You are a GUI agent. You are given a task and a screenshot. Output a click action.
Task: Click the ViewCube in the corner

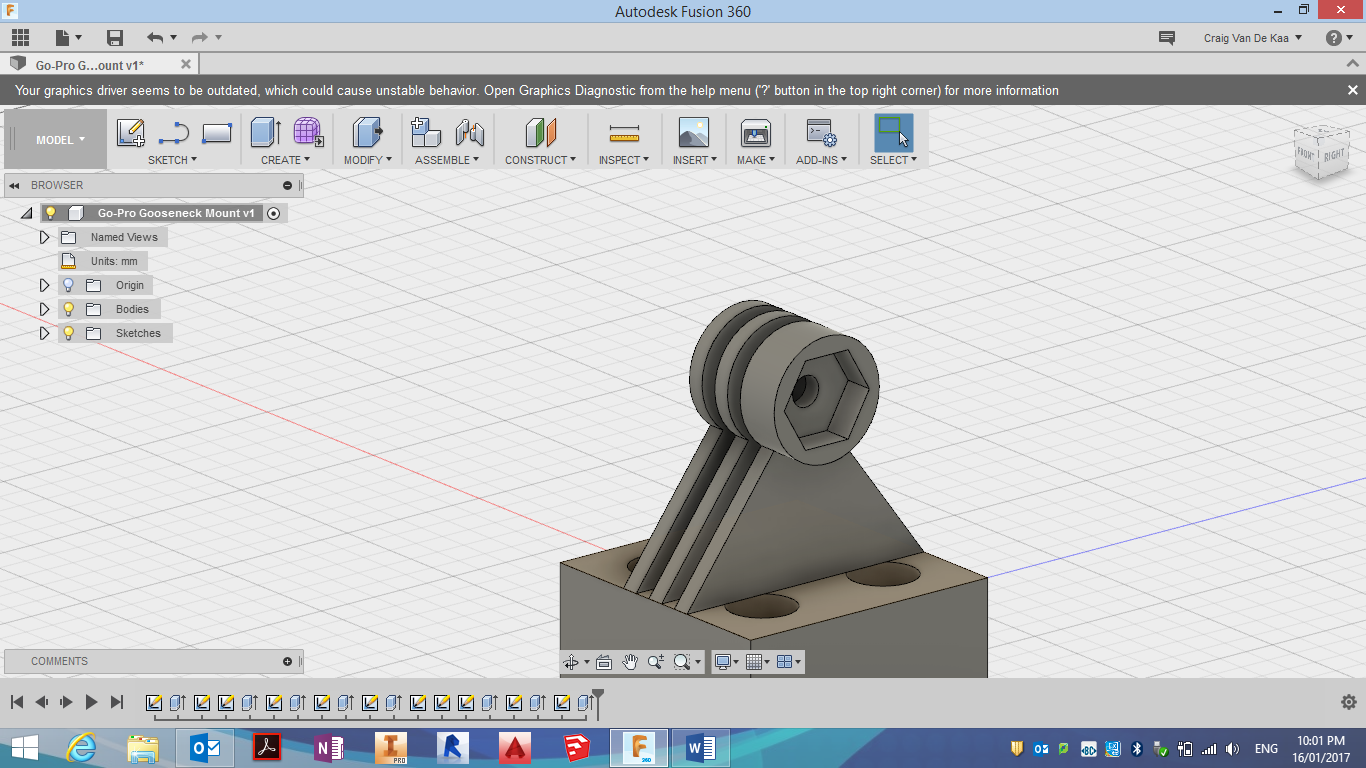point(1321,151)
